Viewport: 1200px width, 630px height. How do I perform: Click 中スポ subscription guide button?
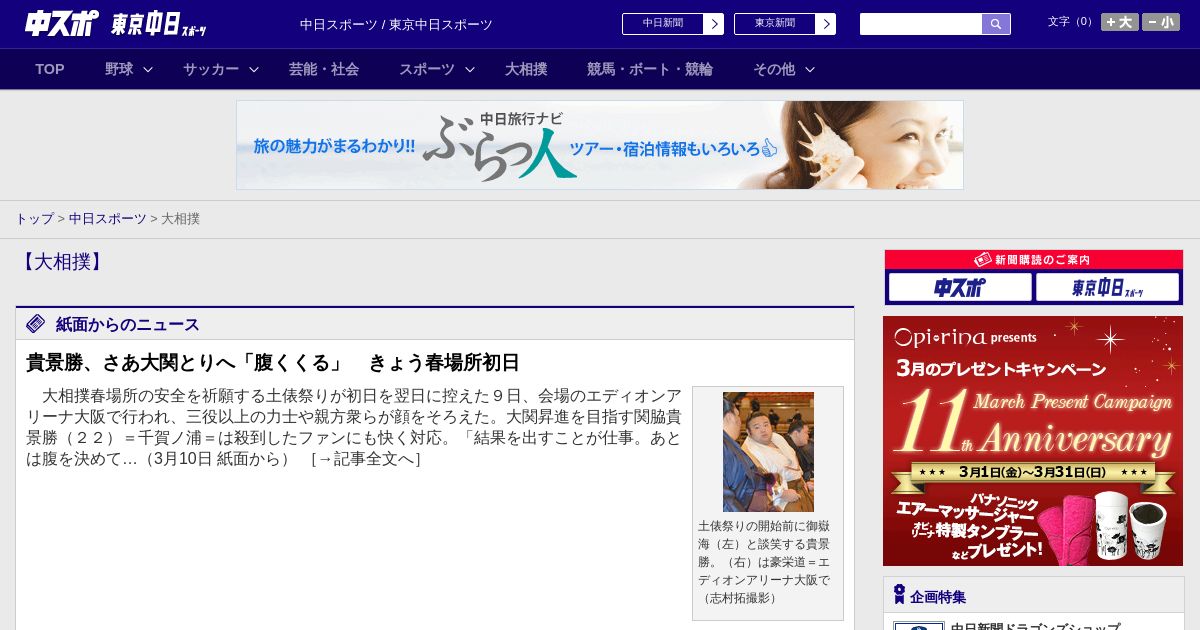tap(960, 288)
